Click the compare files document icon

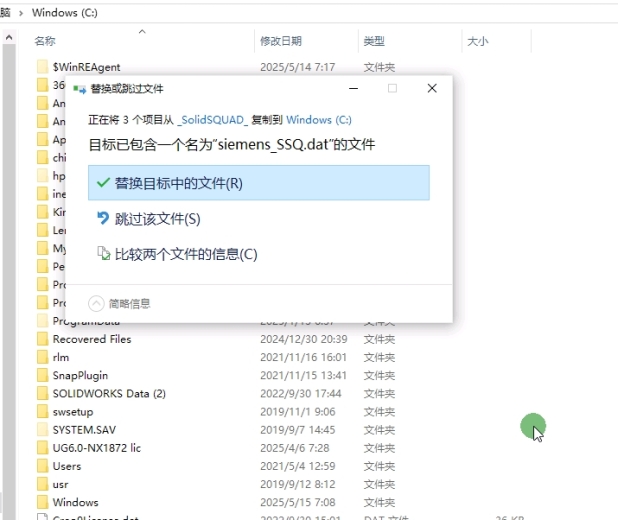coord(104,253)
